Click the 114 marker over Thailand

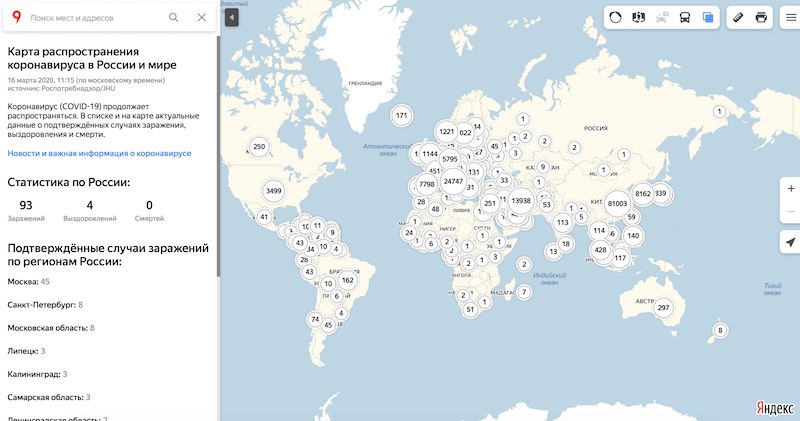click(599, 231)
